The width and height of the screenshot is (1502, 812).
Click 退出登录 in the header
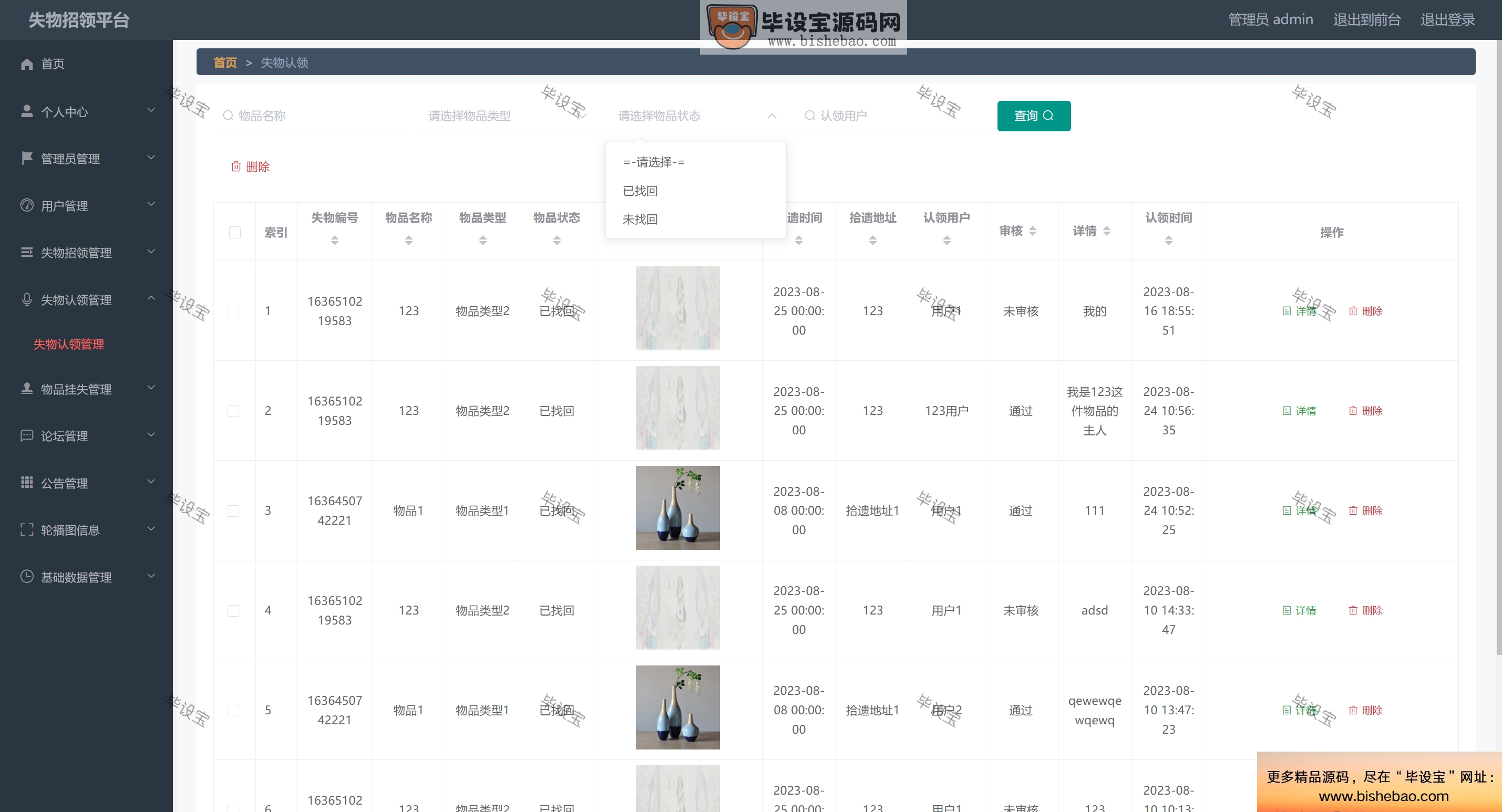tap(1448, 19)
